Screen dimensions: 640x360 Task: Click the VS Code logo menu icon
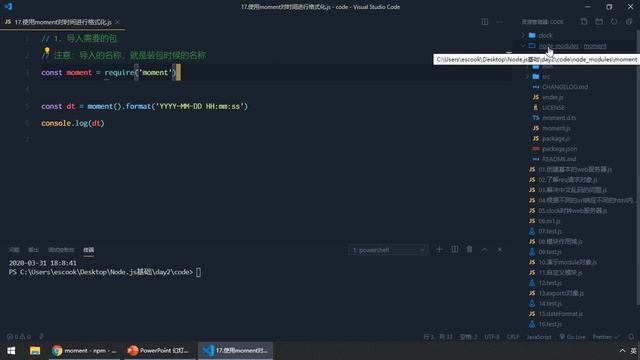[8, 7]
